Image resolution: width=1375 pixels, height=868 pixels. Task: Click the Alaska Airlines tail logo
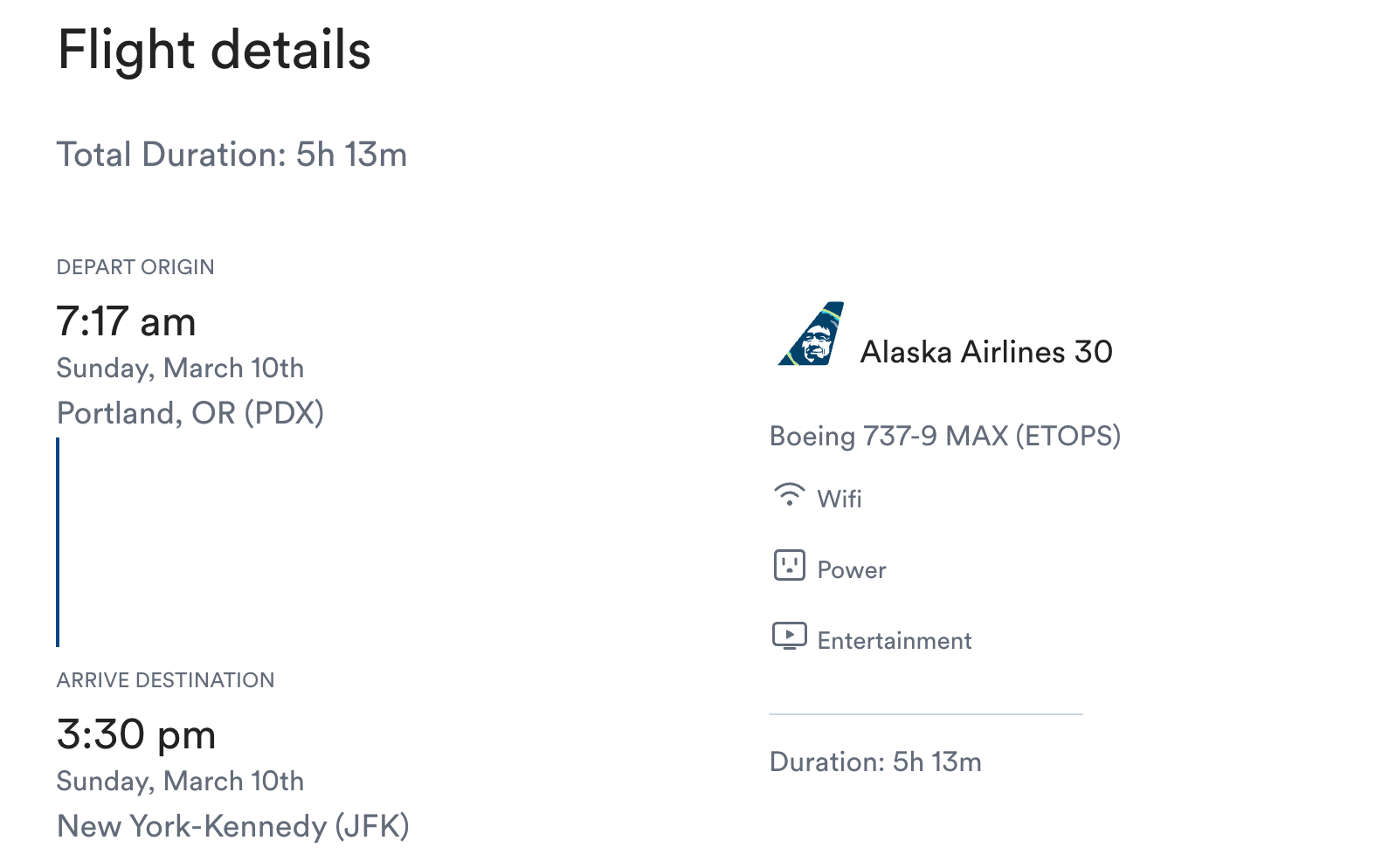point(812,334)
